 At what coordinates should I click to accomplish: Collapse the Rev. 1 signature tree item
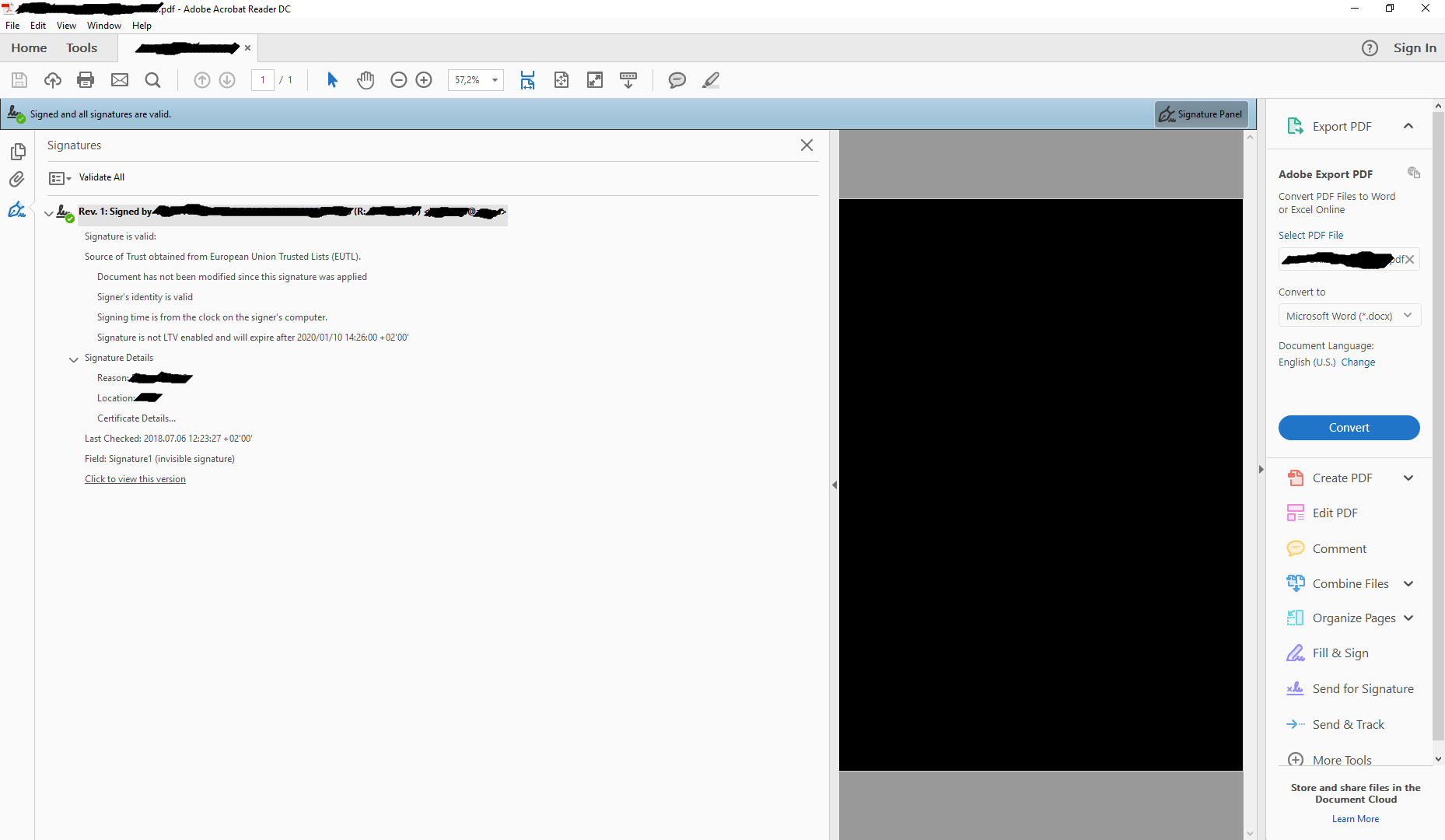pyautogui.click(x=49, y=213)
